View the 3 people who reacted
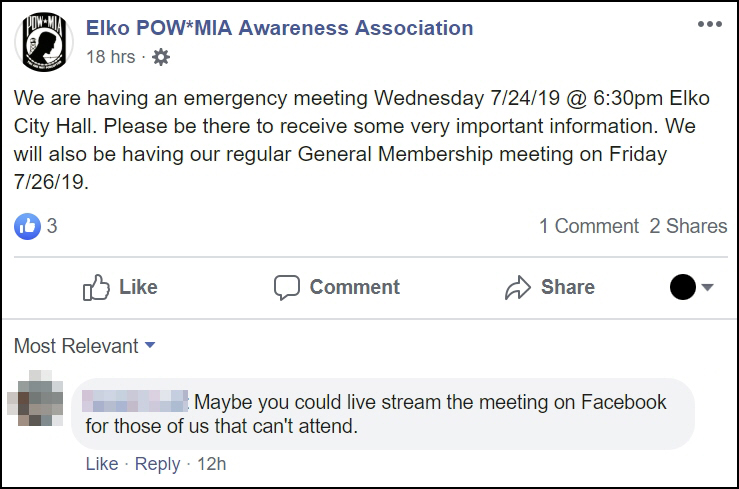 pos(52,226)
